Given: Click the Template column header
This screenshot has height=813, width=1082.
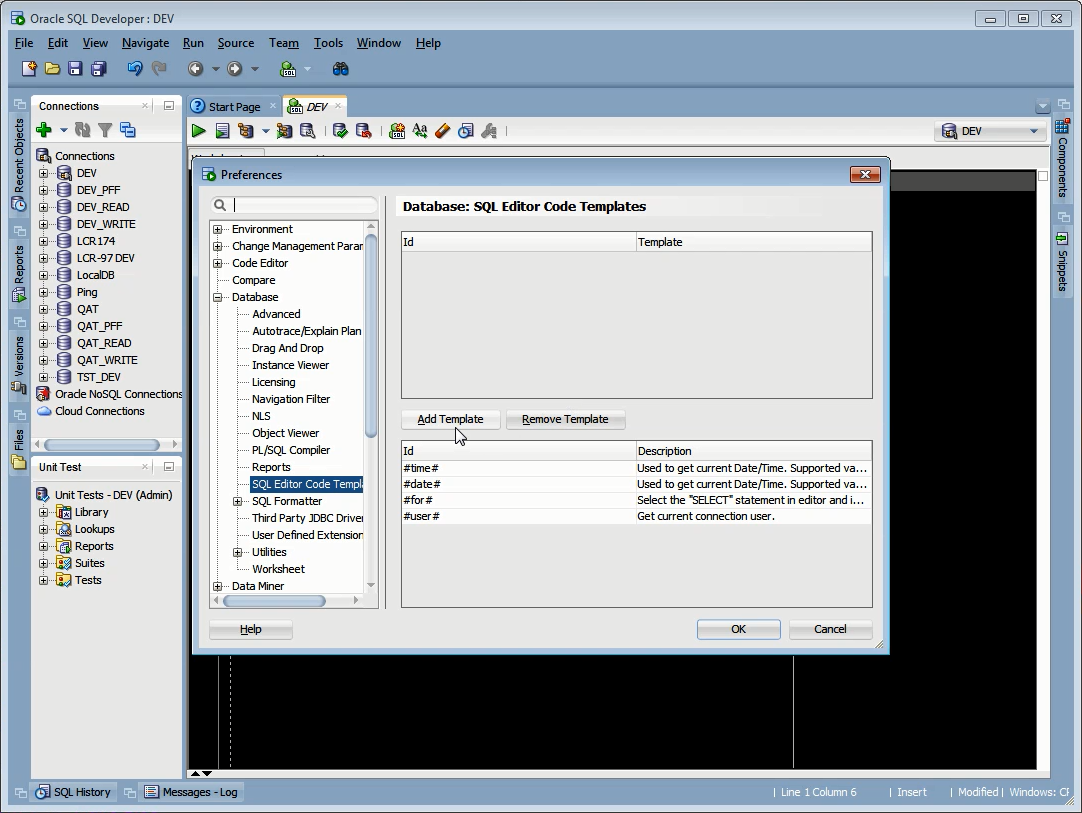Looking at the screenshot, I should click(754, 242).
